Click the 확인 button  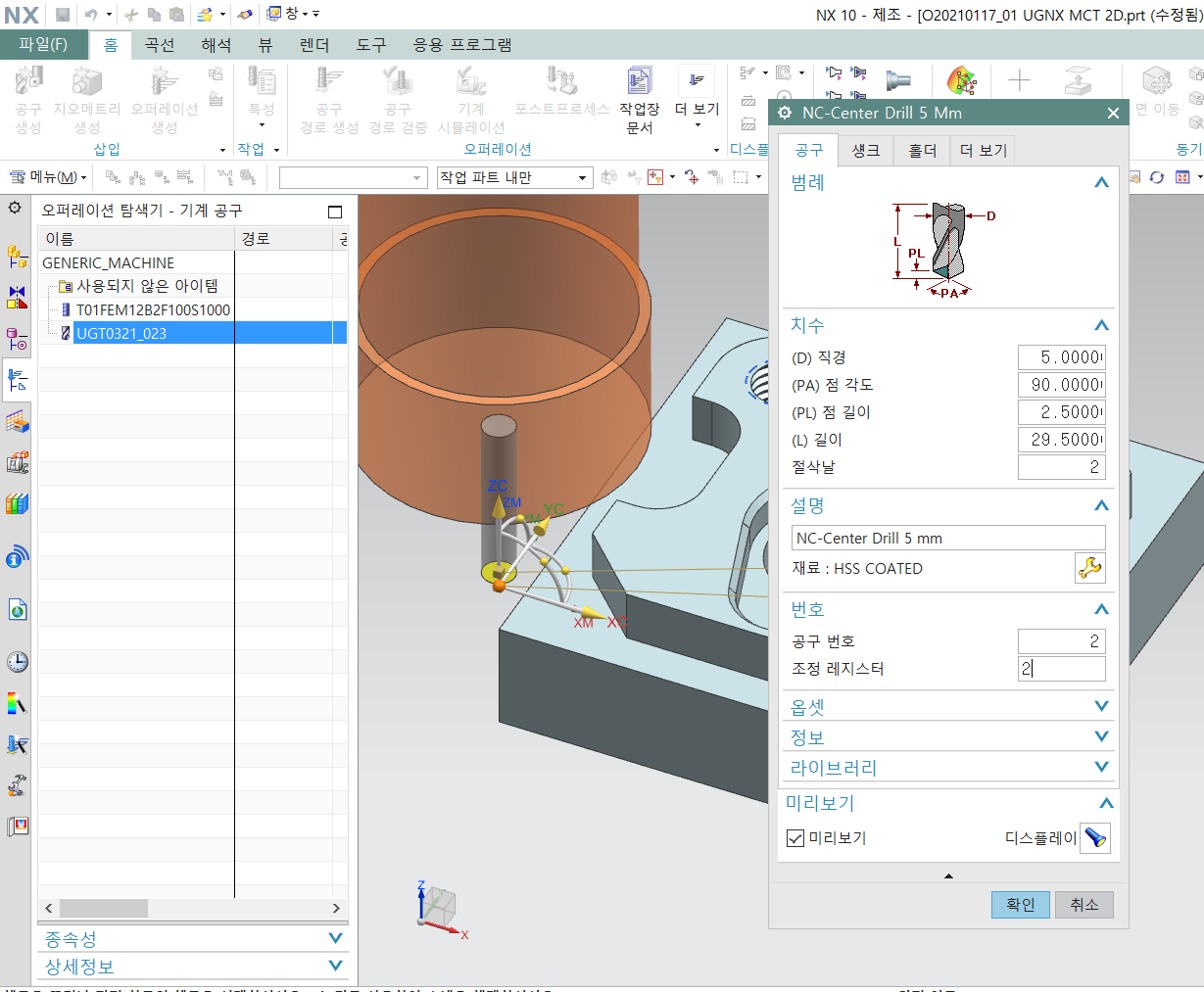click(1020, 905)
